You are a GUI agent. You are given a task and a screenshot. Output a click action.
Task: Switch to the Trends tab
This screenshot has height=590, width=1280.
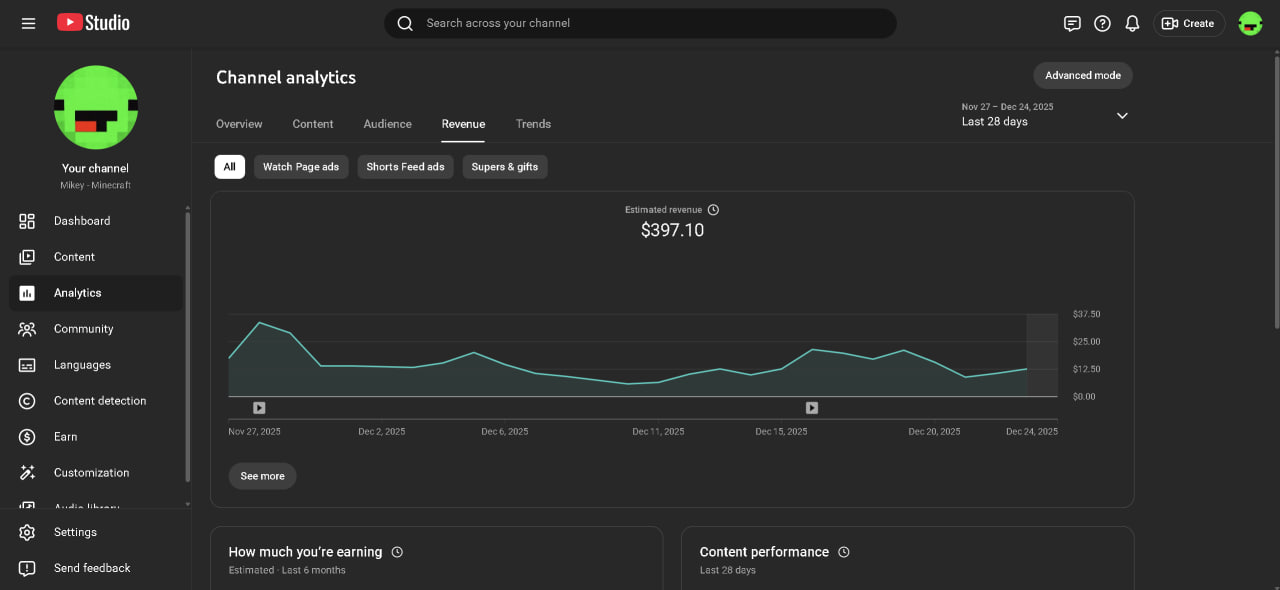pyautogui.click(x=533, y=124)
